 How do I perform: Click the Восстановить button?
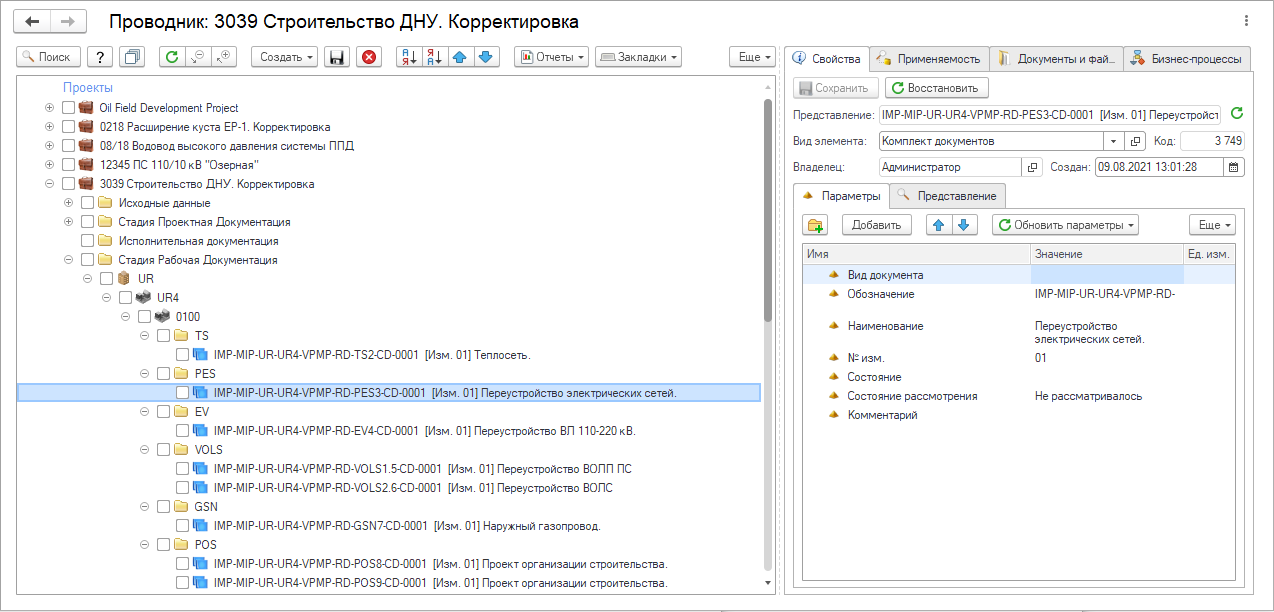(x=937, y=88)
